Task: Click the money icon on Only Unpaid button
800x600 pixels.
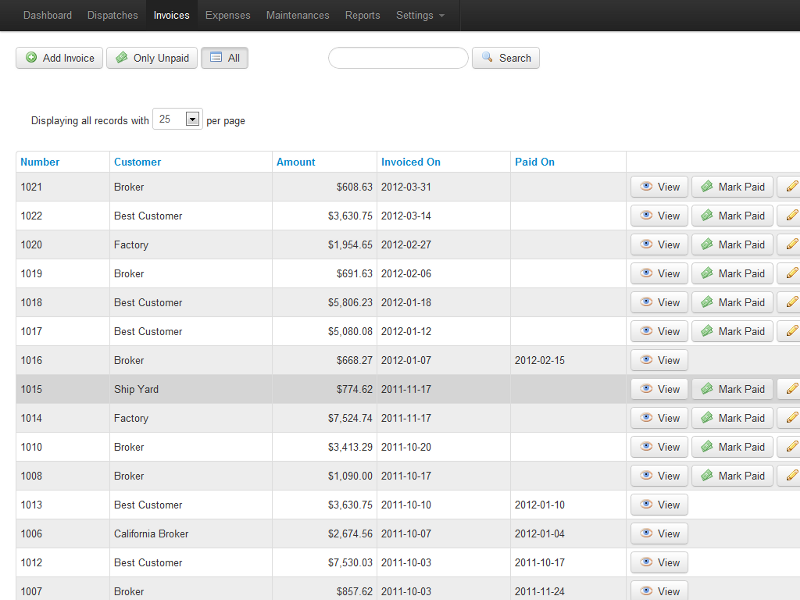Action: (120, 58)
